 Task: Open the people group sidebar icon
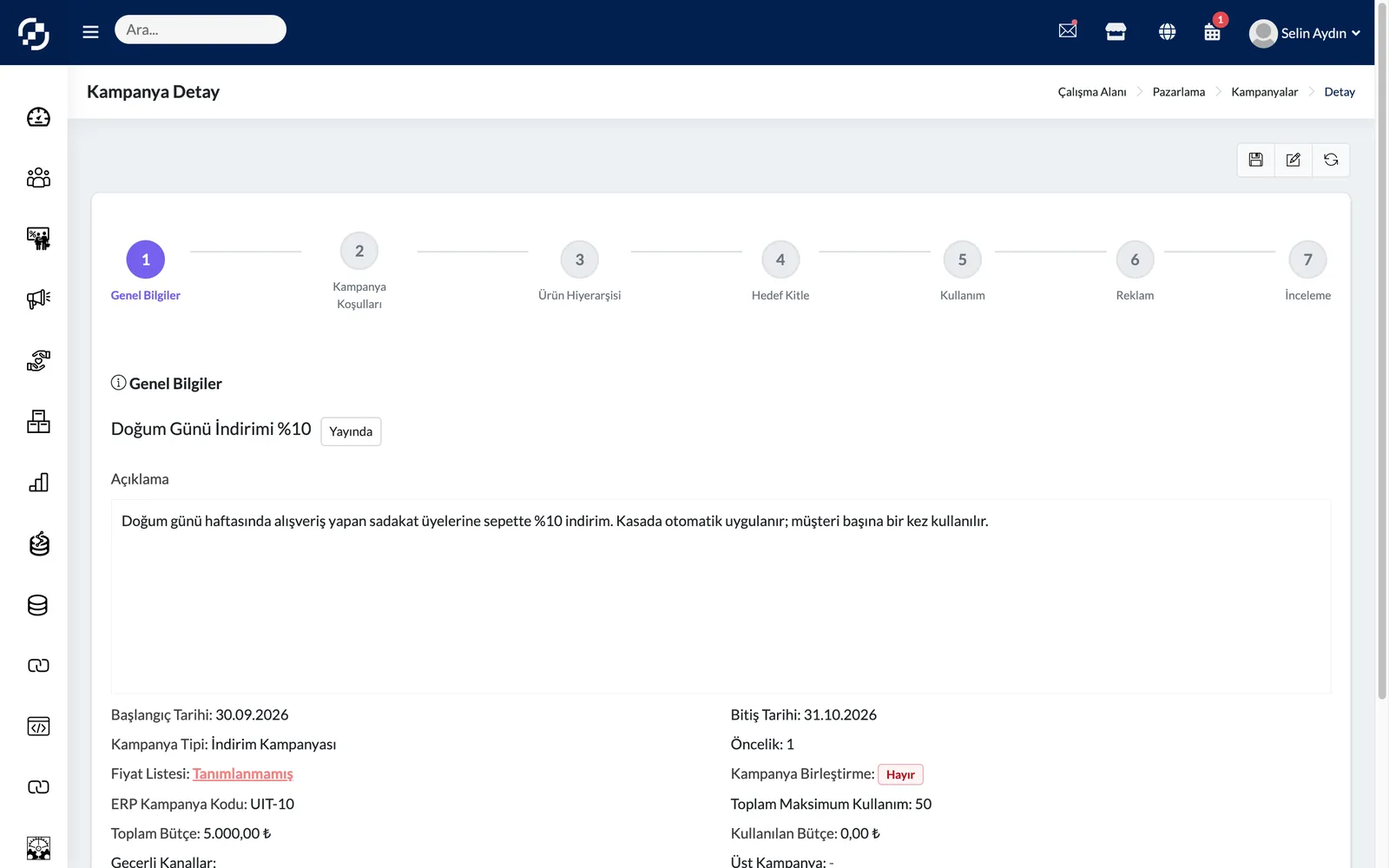[x=38, y=178]
